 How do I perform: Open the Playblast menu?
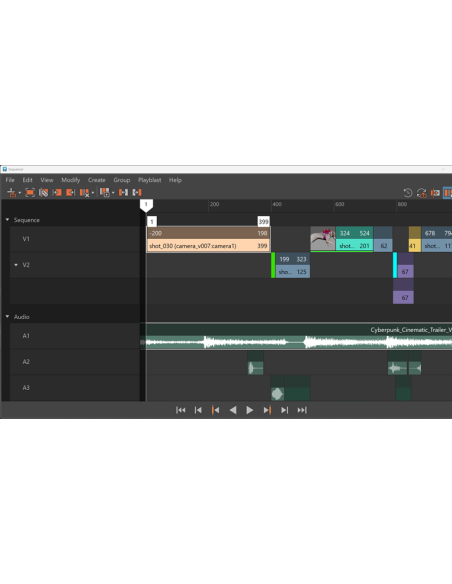pyautogui.click(x=150, y=180)
